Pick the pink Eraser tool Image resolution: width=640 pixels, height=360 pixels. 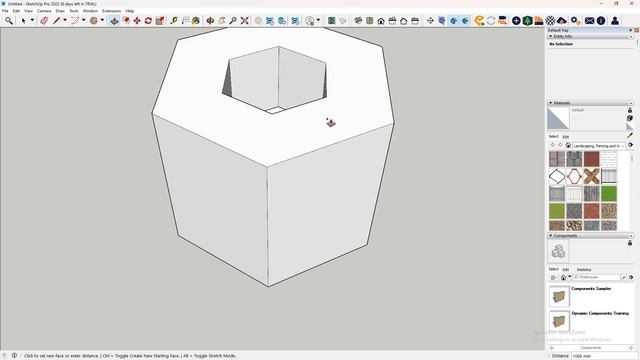point(44,20)
